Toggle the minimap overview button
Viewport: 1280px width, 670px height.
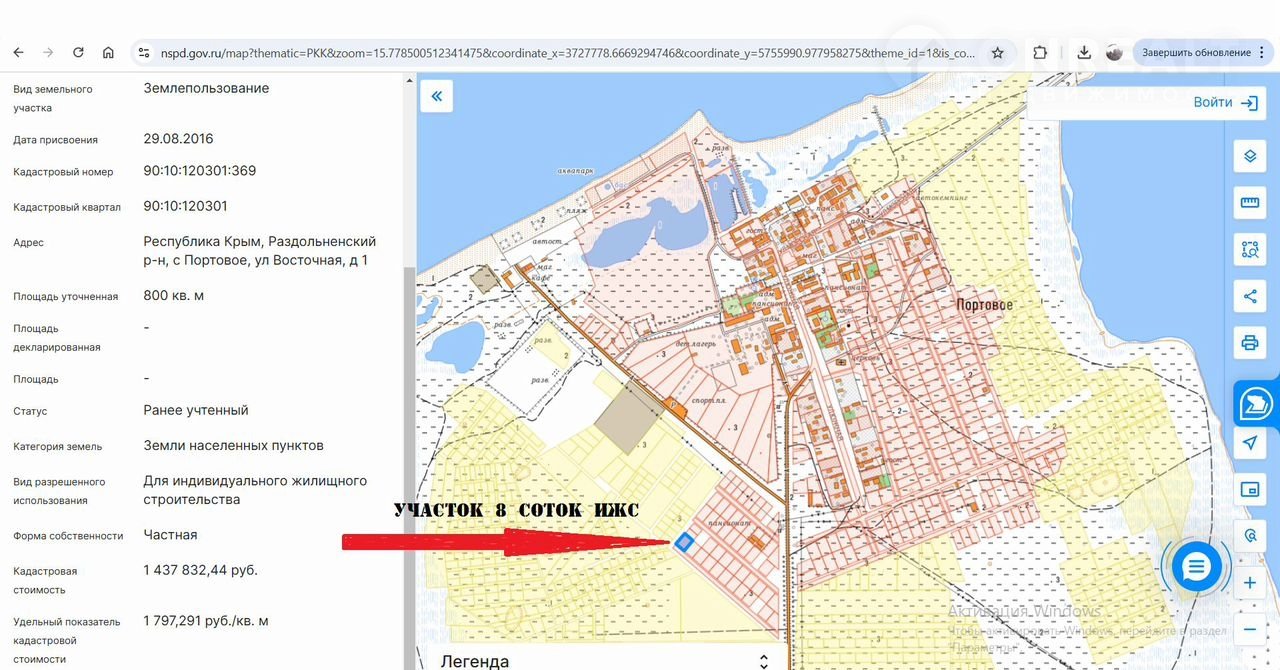tap(1249, 489)
